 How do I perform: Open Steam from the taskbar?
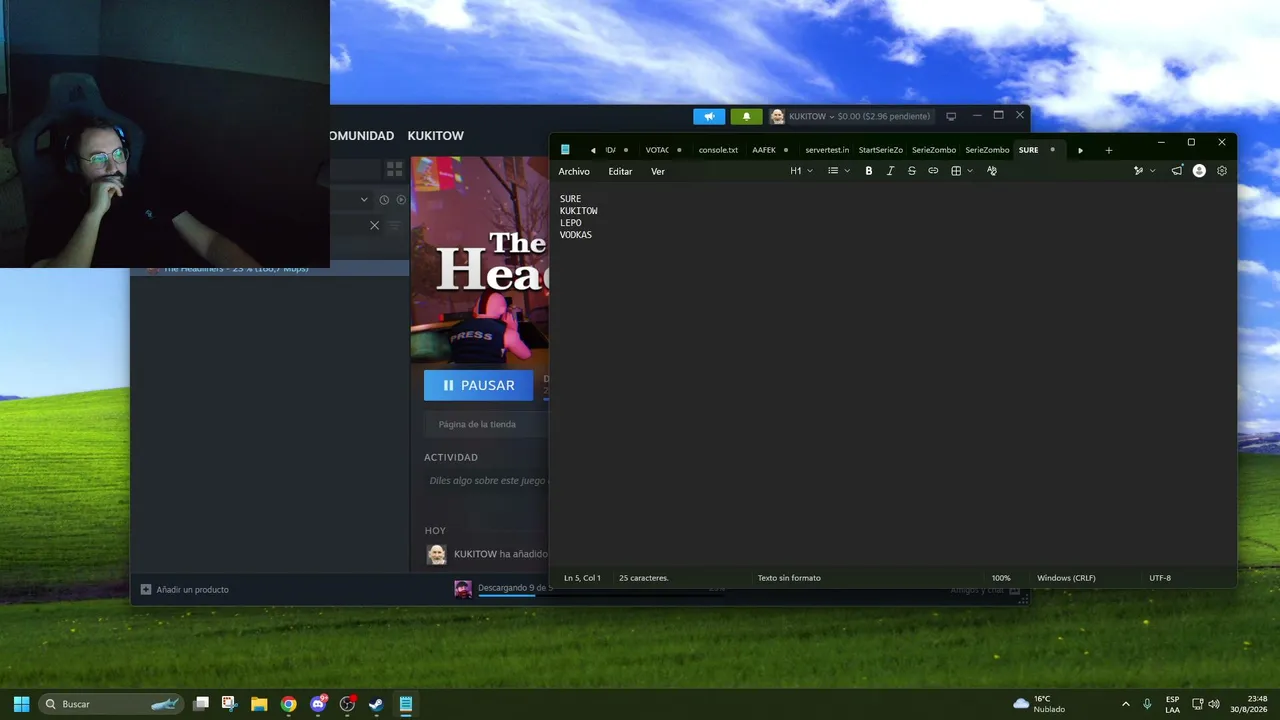[376, 704]
